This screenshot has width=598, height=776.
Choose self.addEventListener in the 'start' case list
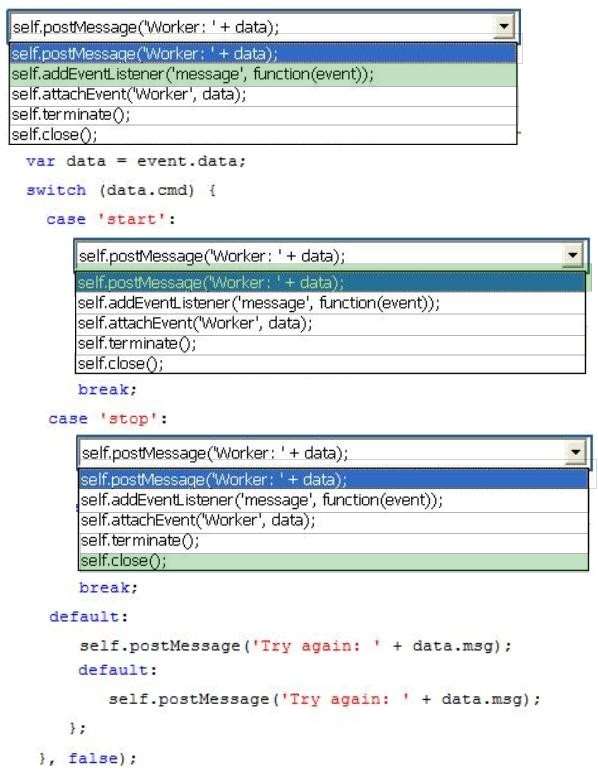point(330,303)
